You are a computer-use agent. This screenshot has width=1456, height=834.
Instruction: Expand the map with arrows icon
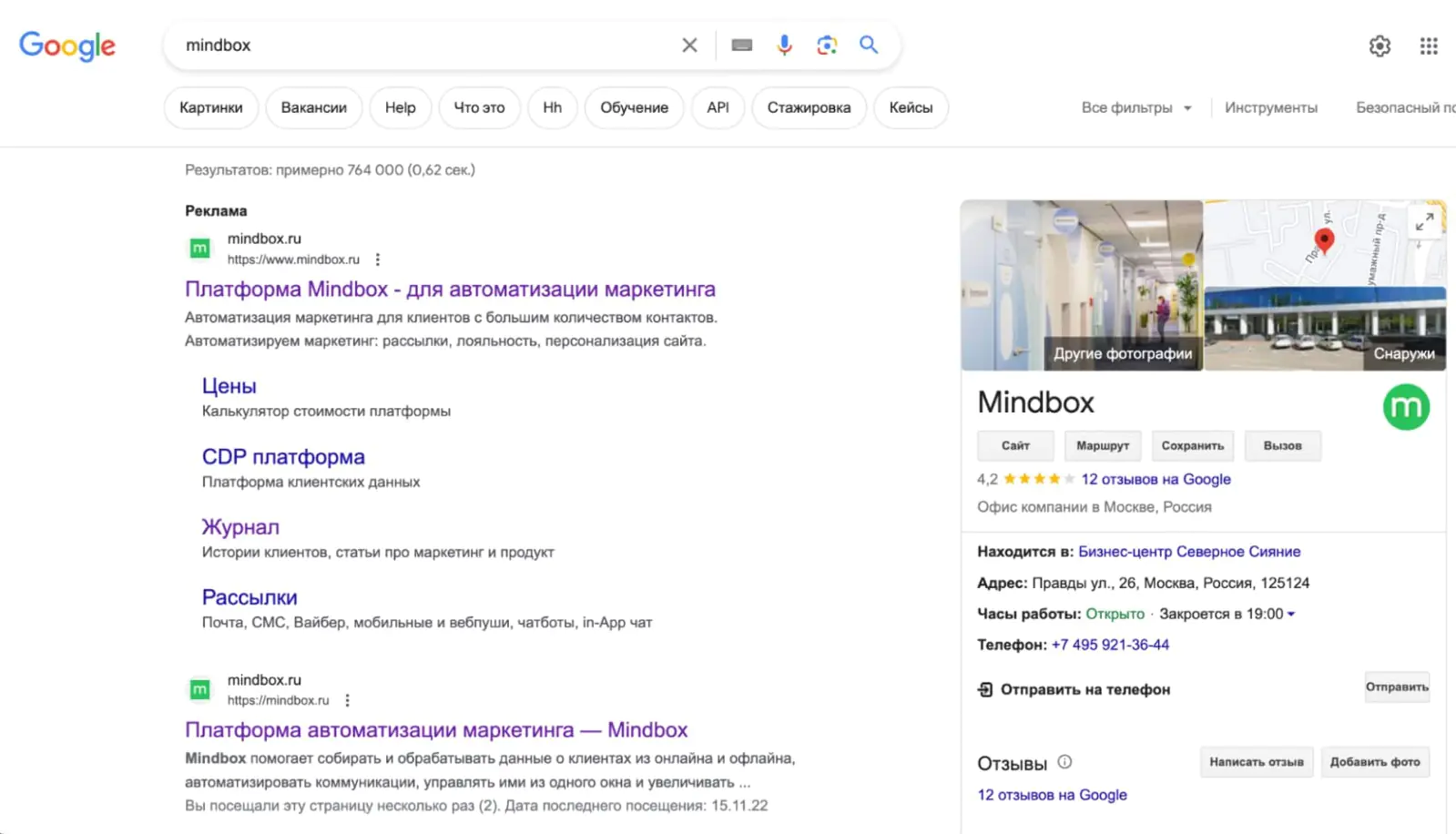click(x=1425, y=221)
